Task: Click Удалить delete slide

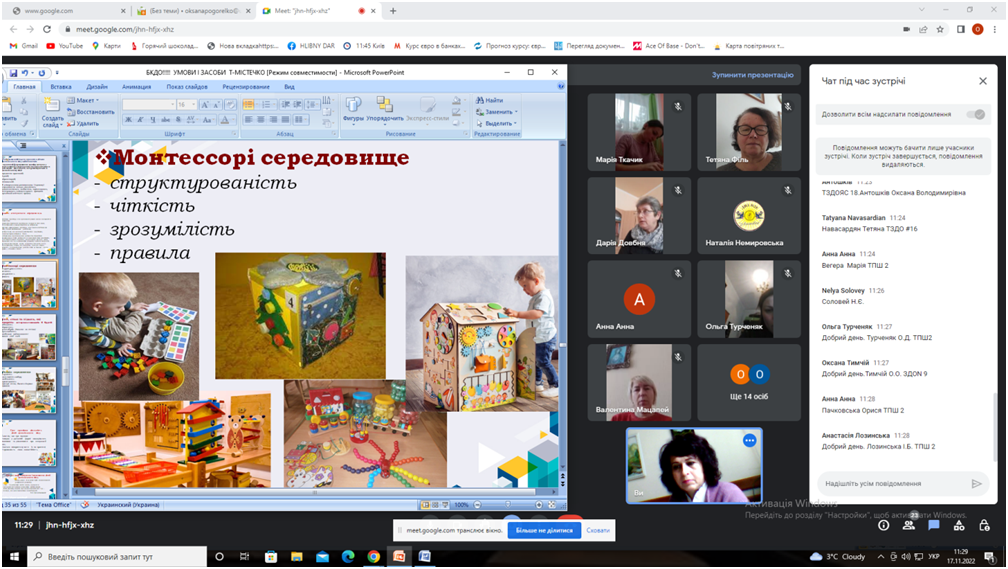Action: [x=83, y=123]
